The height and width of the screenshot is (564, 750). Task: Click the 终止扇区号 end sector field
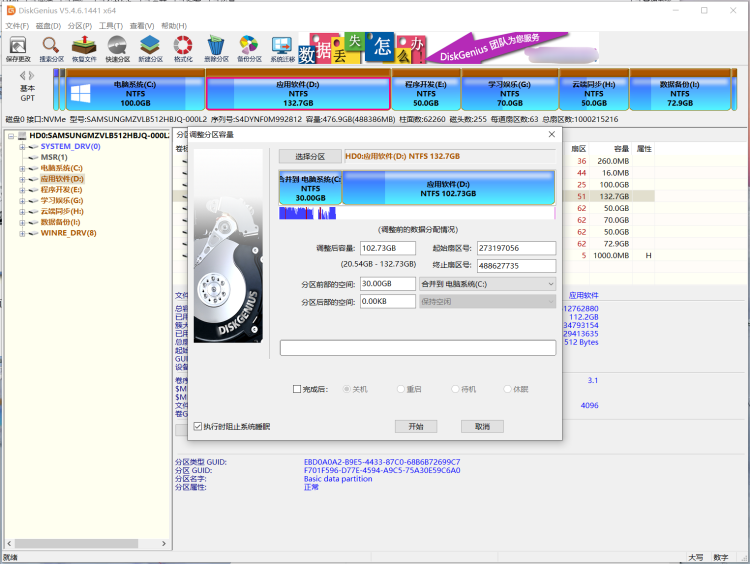[x=517, y=265]
